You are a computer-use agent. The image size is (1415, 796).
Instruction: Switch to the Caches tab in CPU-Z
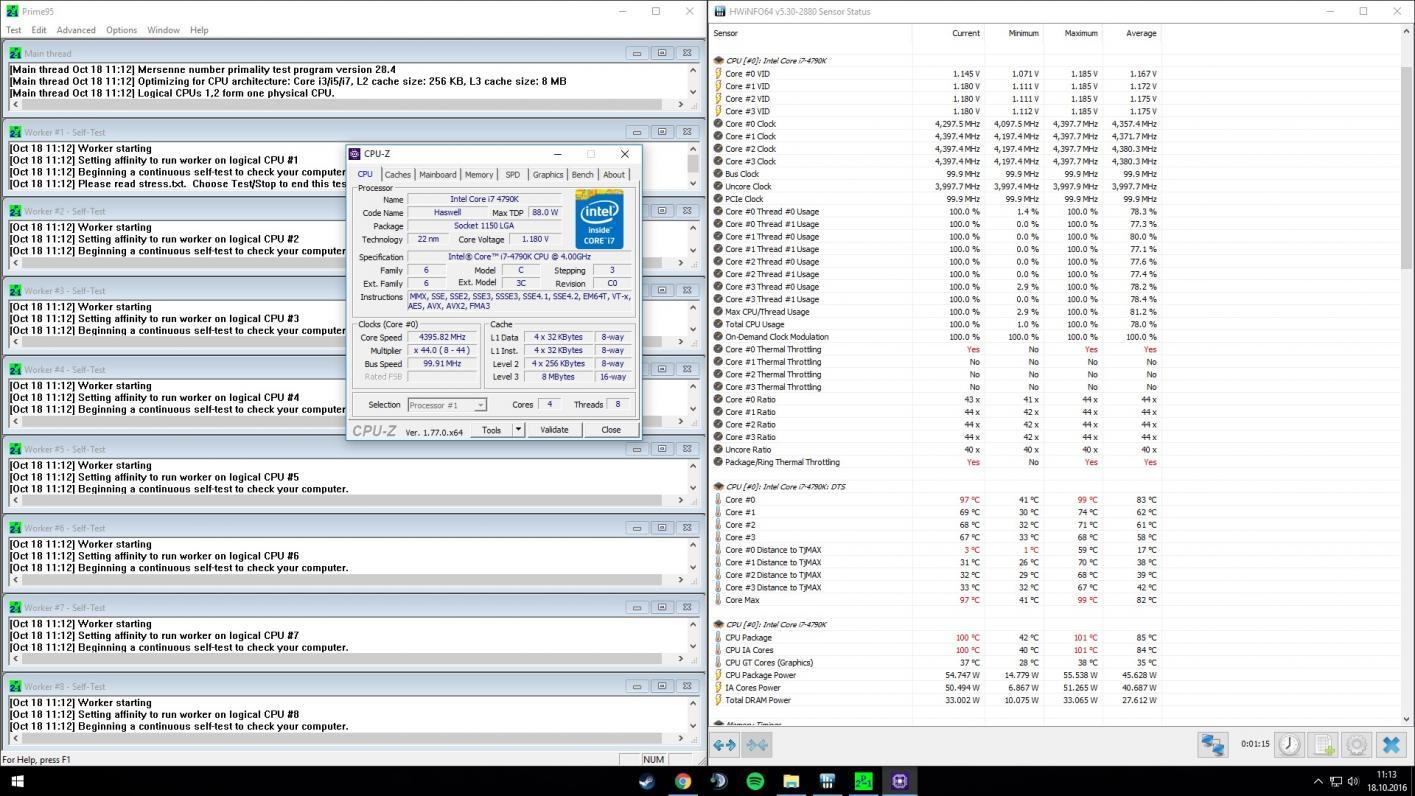[x=398, y=175]
